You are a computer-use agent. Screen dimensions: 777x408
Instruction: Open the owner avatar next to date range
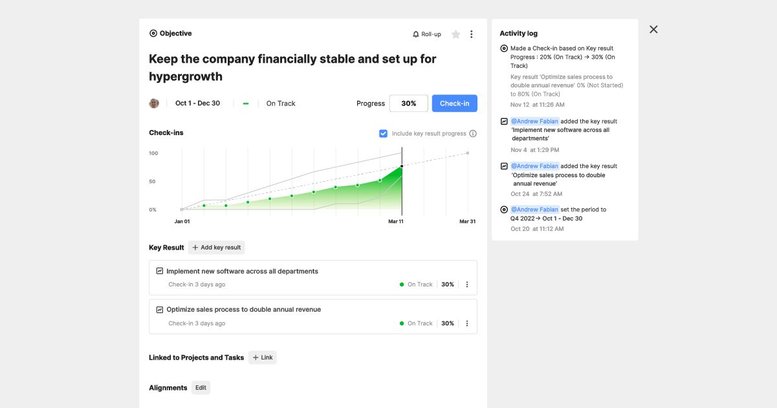[154, 103]
